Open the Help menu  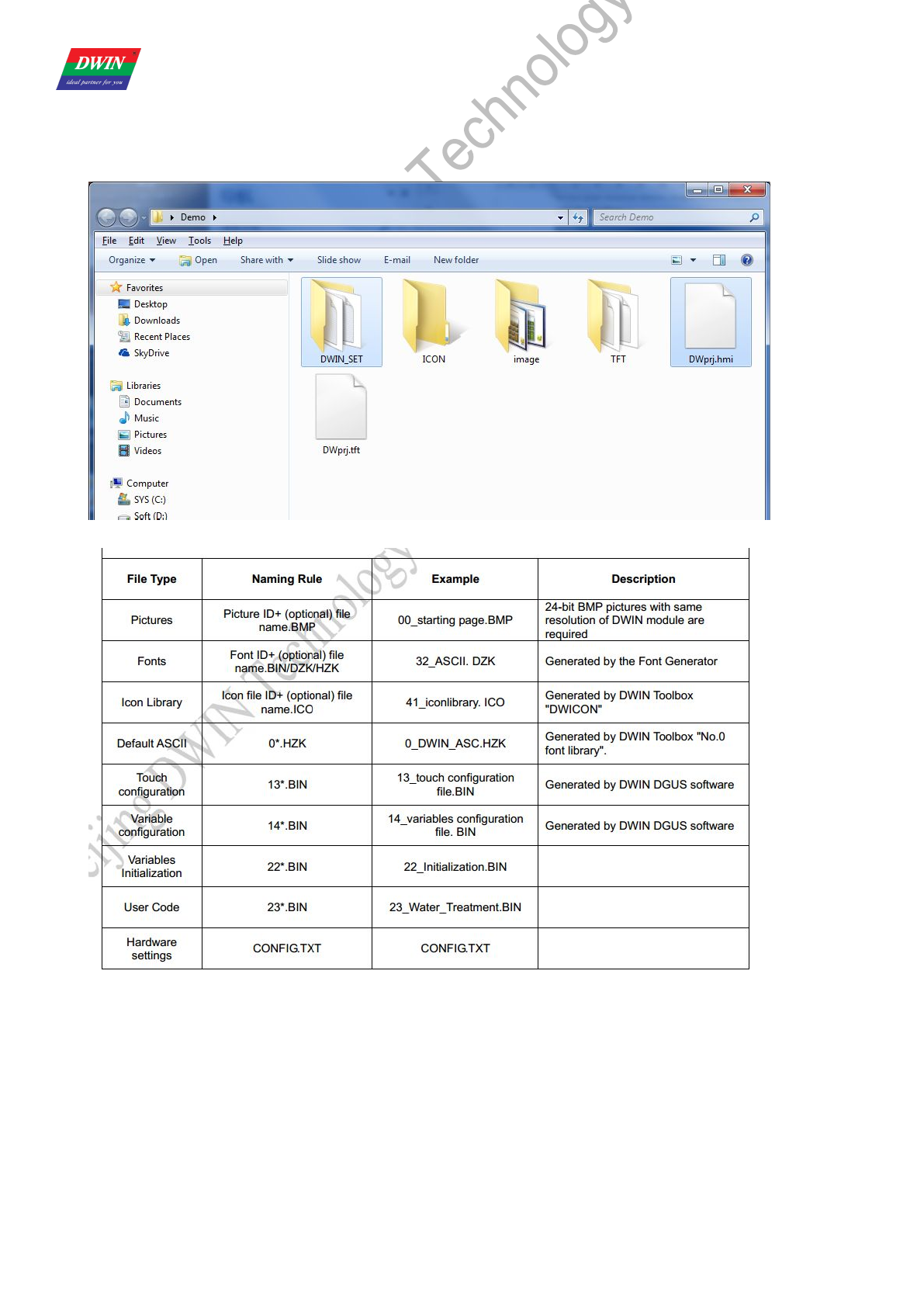[x=233, y=241]
